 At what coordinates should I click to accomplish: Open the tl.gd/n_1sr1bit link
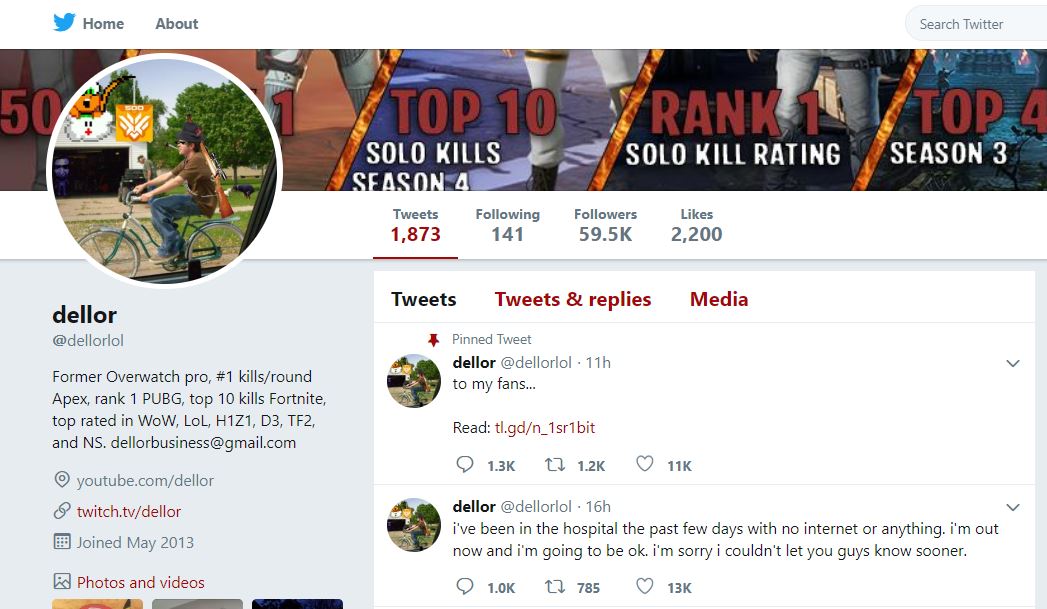545,427
